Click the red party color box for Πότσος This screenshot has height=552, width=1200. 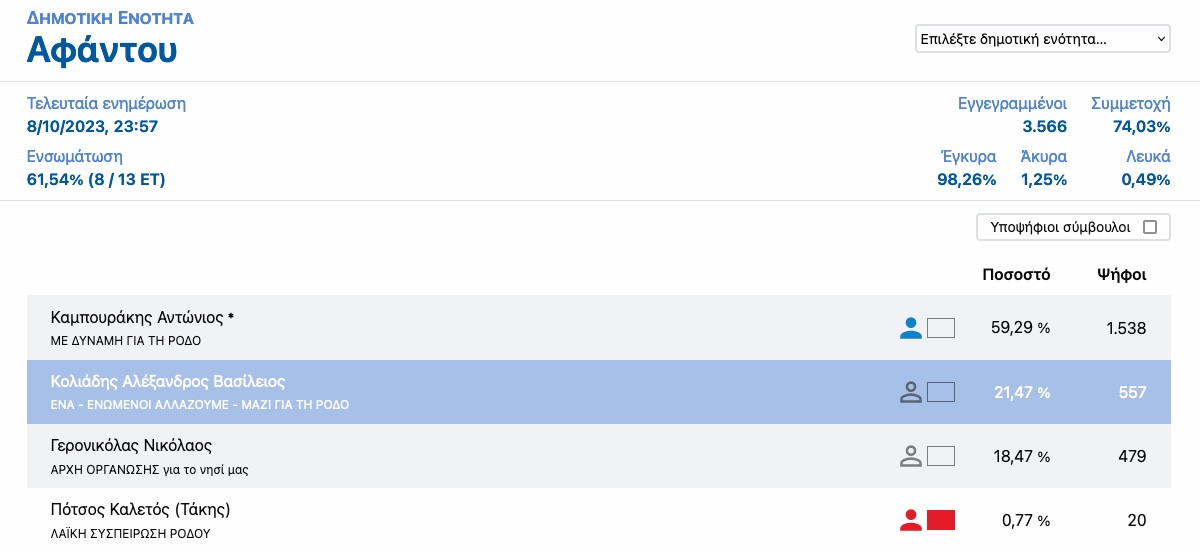point(941,520)
